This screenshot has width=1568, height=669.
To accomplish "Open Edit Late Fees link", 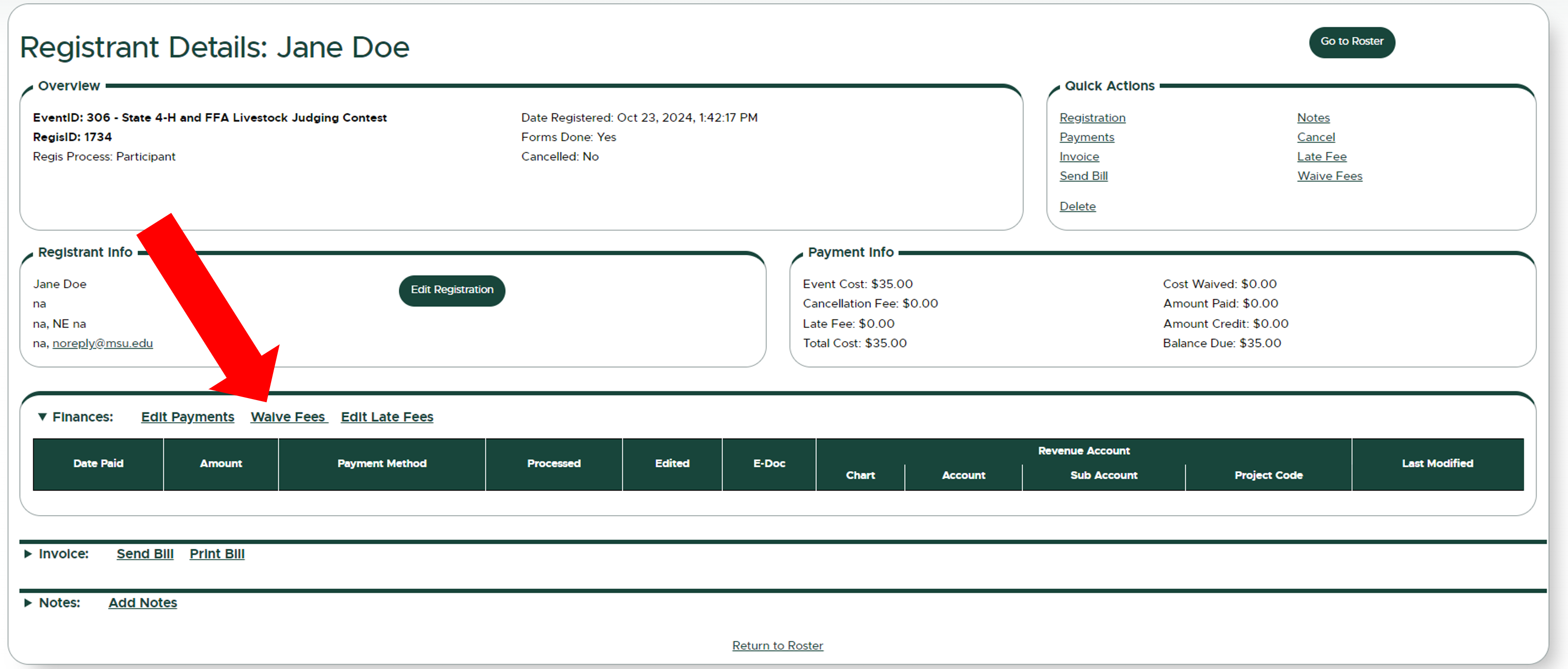I will 387,417.
